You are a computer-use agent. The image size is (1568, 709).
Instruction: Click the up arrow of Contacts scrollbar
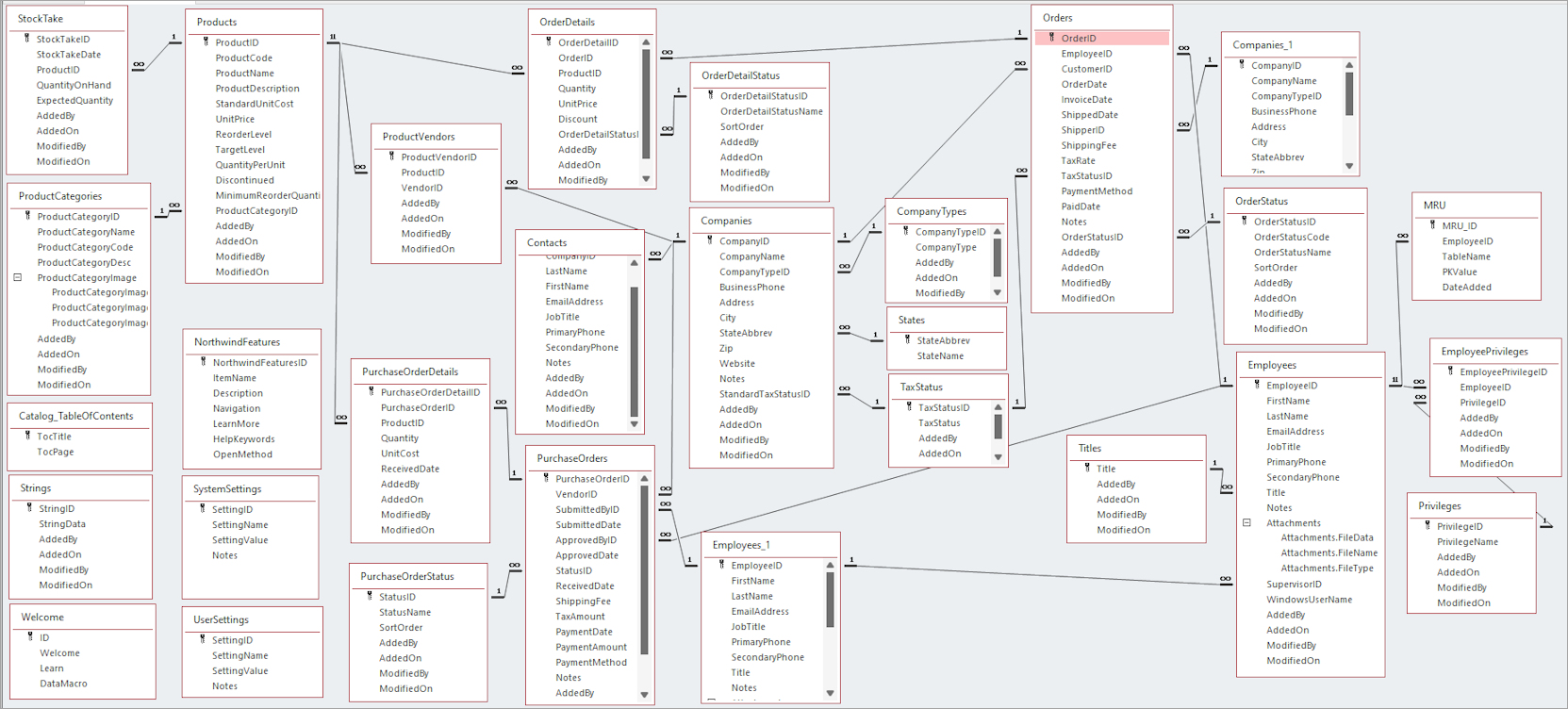pos(634,263)
